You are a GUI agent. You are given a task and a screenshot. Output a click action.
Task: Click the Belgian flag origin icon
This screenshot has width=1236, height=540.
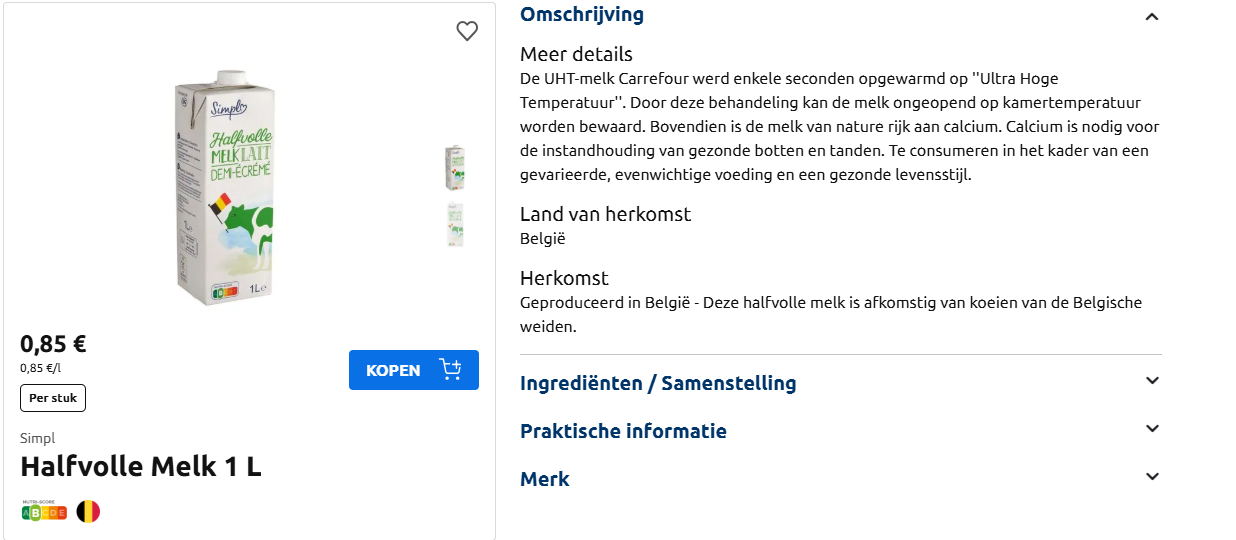89,512
